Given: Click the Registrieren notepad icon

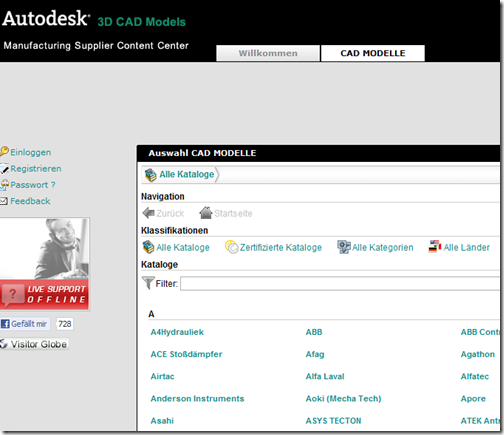Looking at the screenshot, I should (4, 169).
